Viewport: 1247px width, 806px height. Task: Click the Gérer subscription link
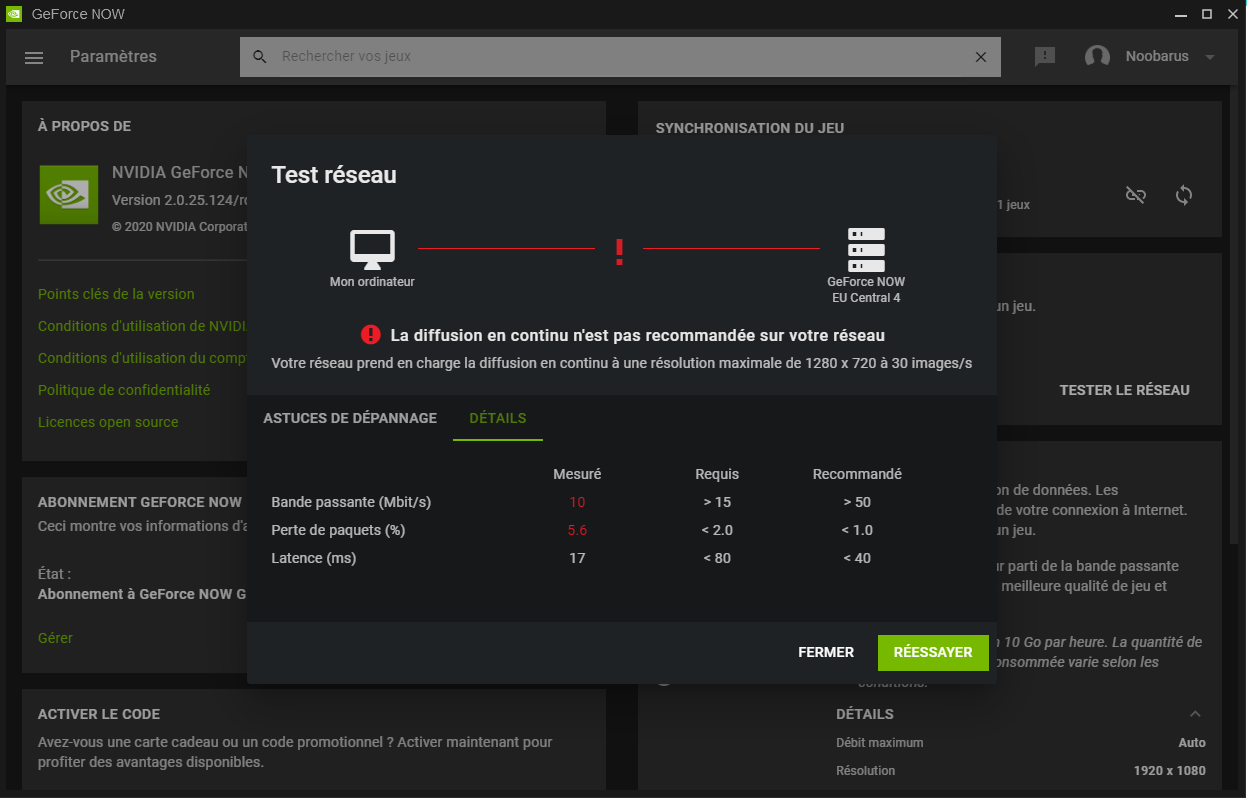click(55, 638)
